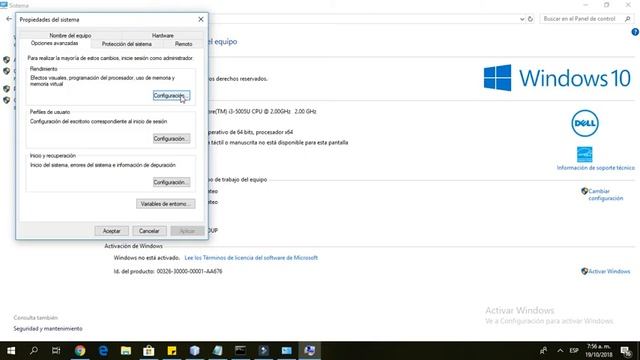Click the Control Panel back arrow
640x360 pixels.
coord(9,19)
